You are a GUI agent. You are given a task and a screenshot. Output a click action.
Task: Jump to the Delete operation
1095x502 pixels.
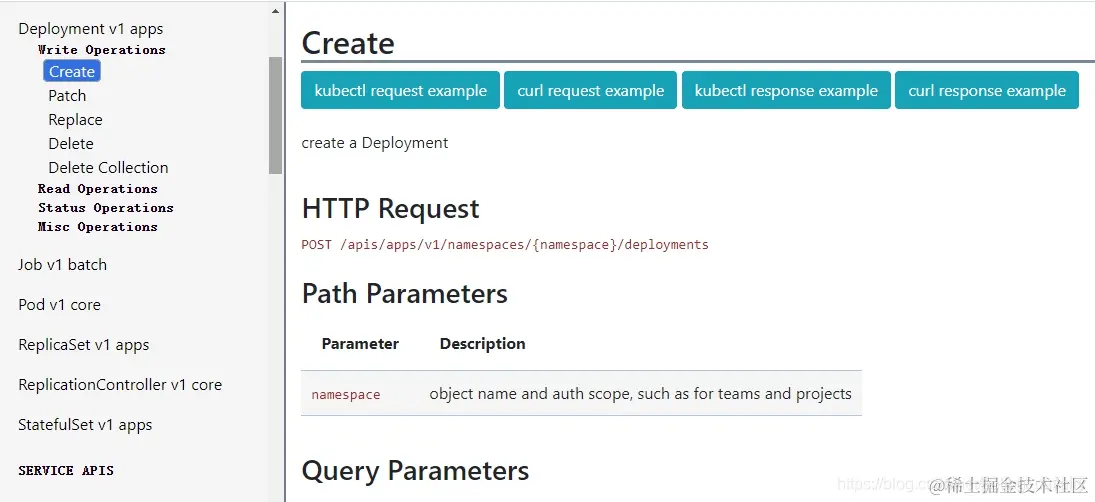pyautogui.click(x=71, y=143)
